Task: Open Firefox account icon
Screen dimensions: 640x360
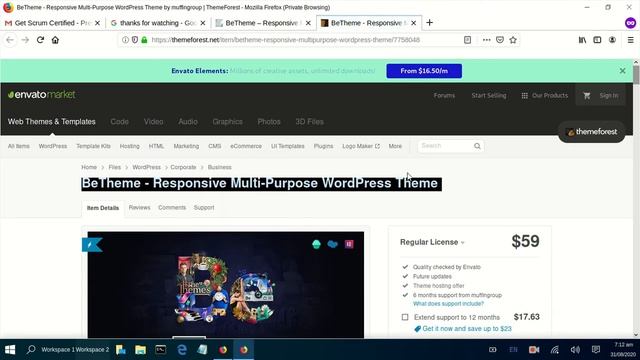Action: click(x=612, y=40)
